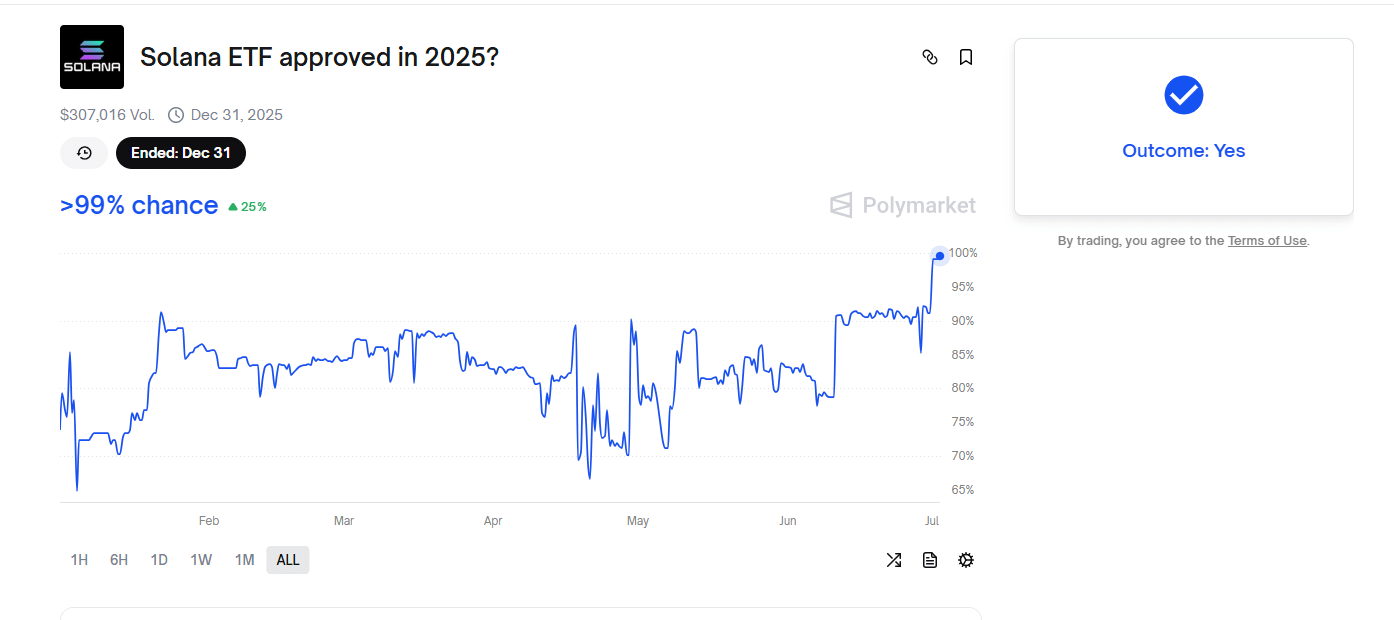Click the Polymarket watermark logo

tap(903, 205)
